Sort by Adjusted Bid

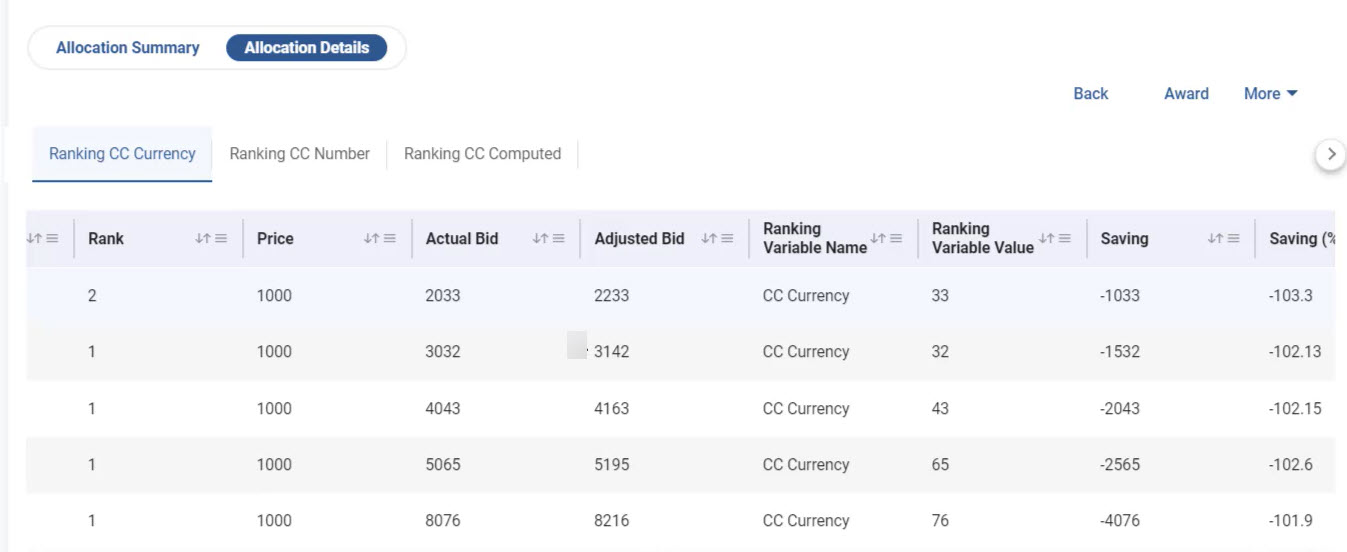(x=709, y=239)
